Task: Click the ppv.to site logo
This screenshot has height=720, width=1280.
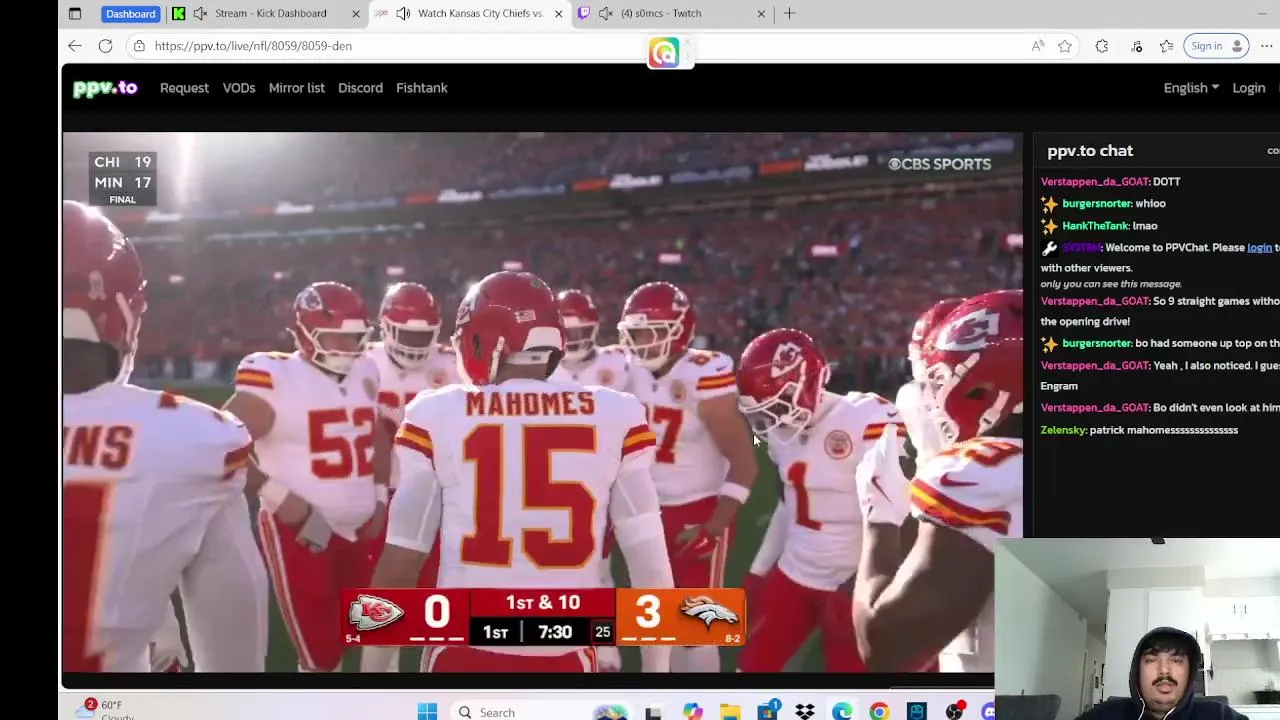Action: [105, 88]
